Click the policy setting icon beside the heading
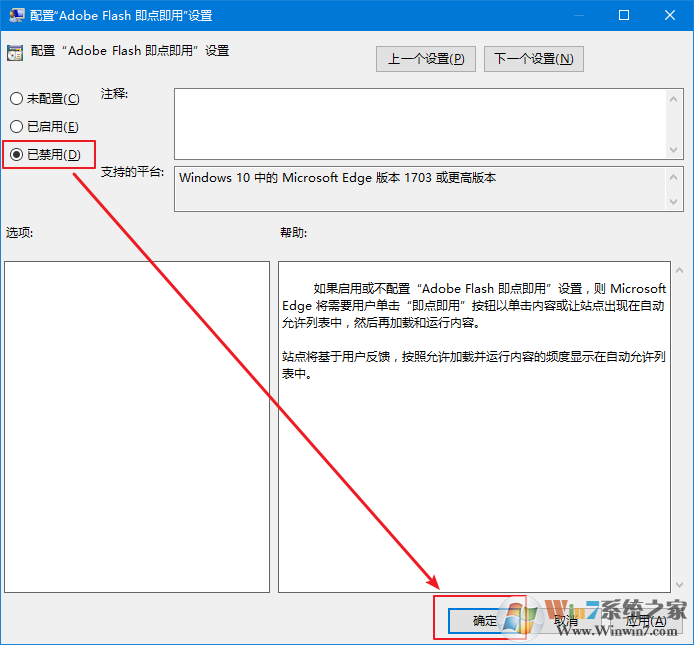Image resolution: width=694 pixels, height=645 pixels. pyautogui.click(x=15, y=53)
